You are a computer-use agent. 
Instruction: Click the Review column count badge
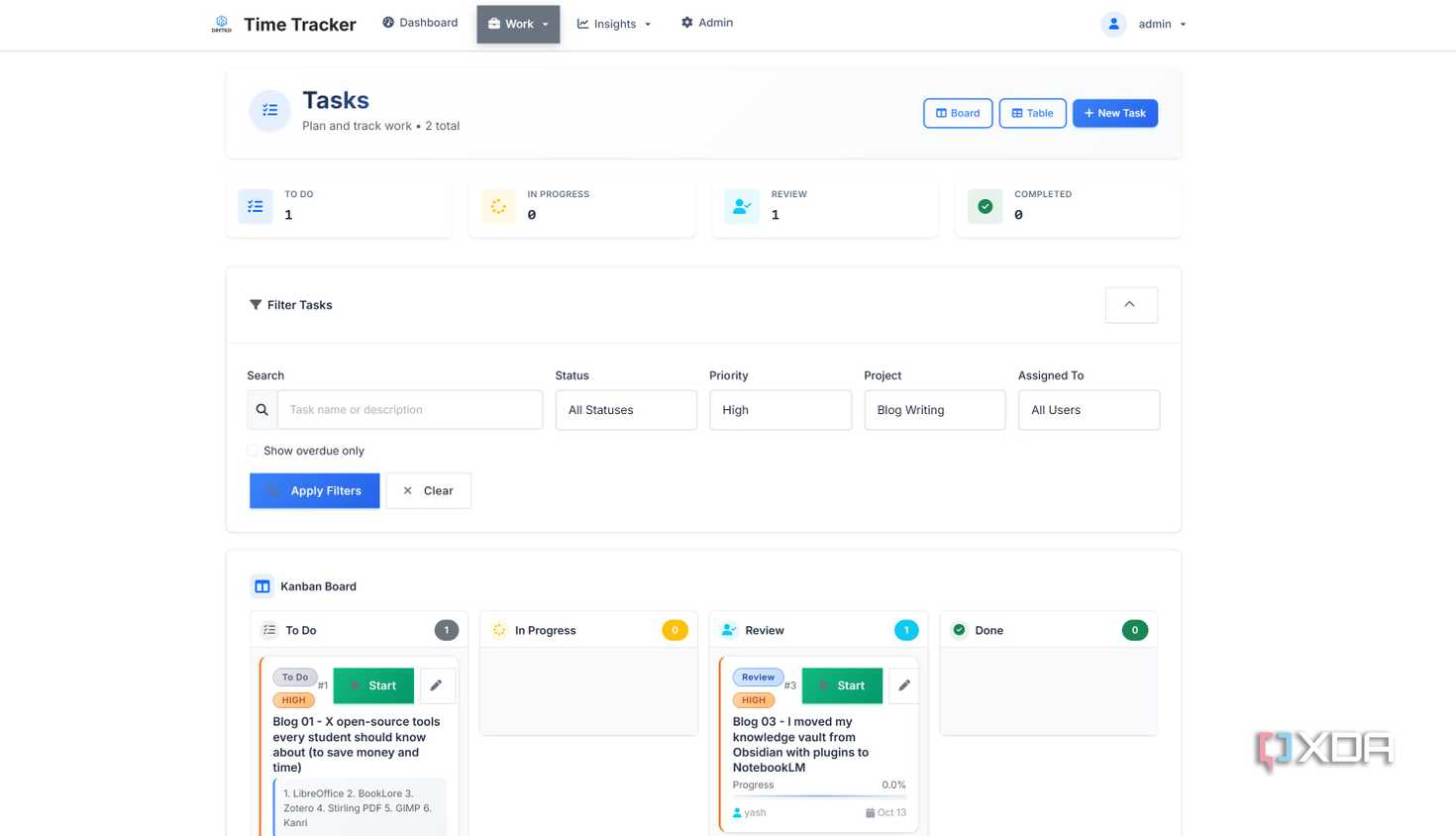pos(906,630)
